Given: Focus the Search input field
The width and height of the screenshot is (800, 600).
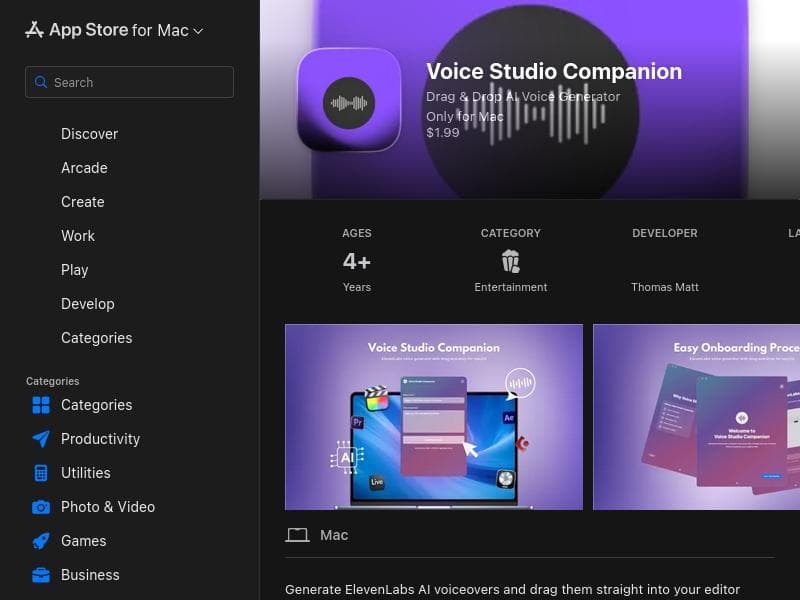Looking at the screenshot, I should (x=130, y=82).
